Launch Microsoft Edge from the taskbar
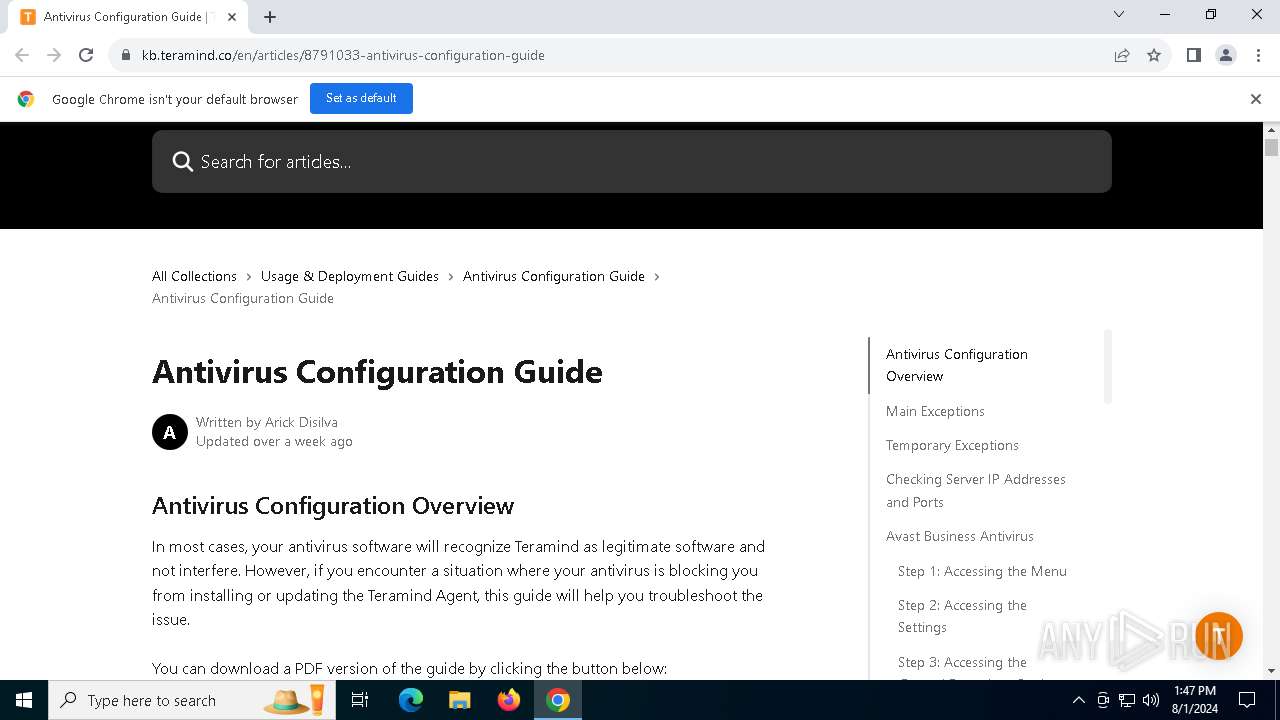 [411, 700]
